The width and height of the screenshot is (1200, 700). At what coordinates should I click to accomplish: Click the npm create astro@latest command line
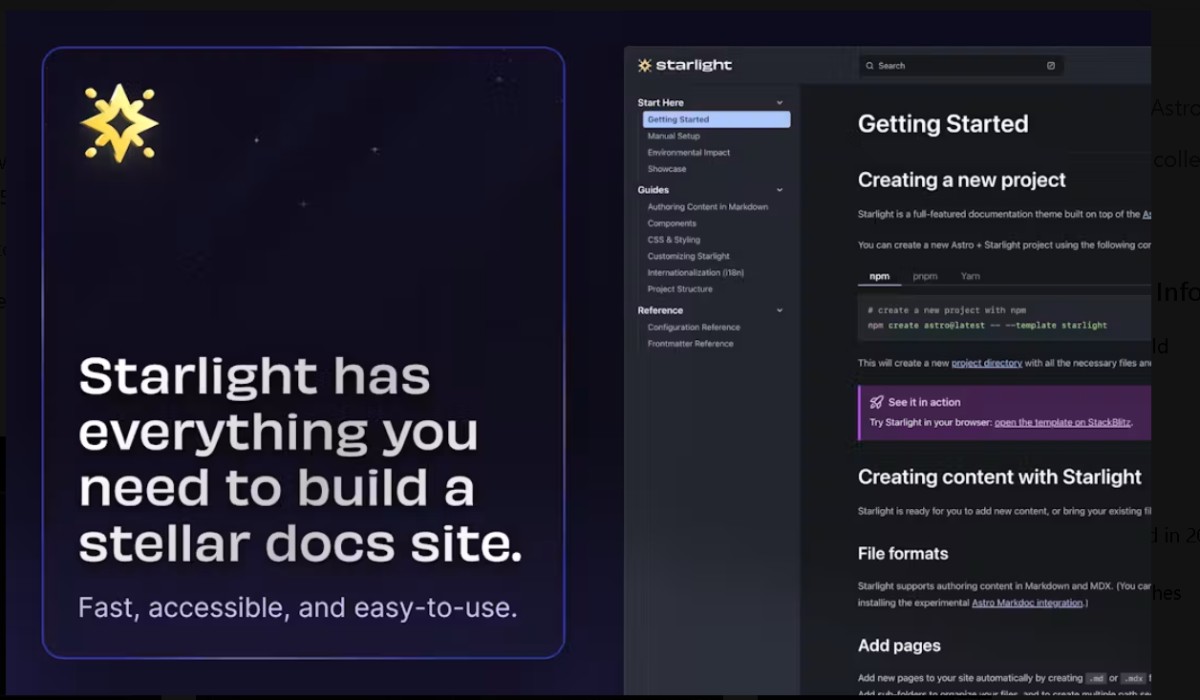[x=987, y=325]
